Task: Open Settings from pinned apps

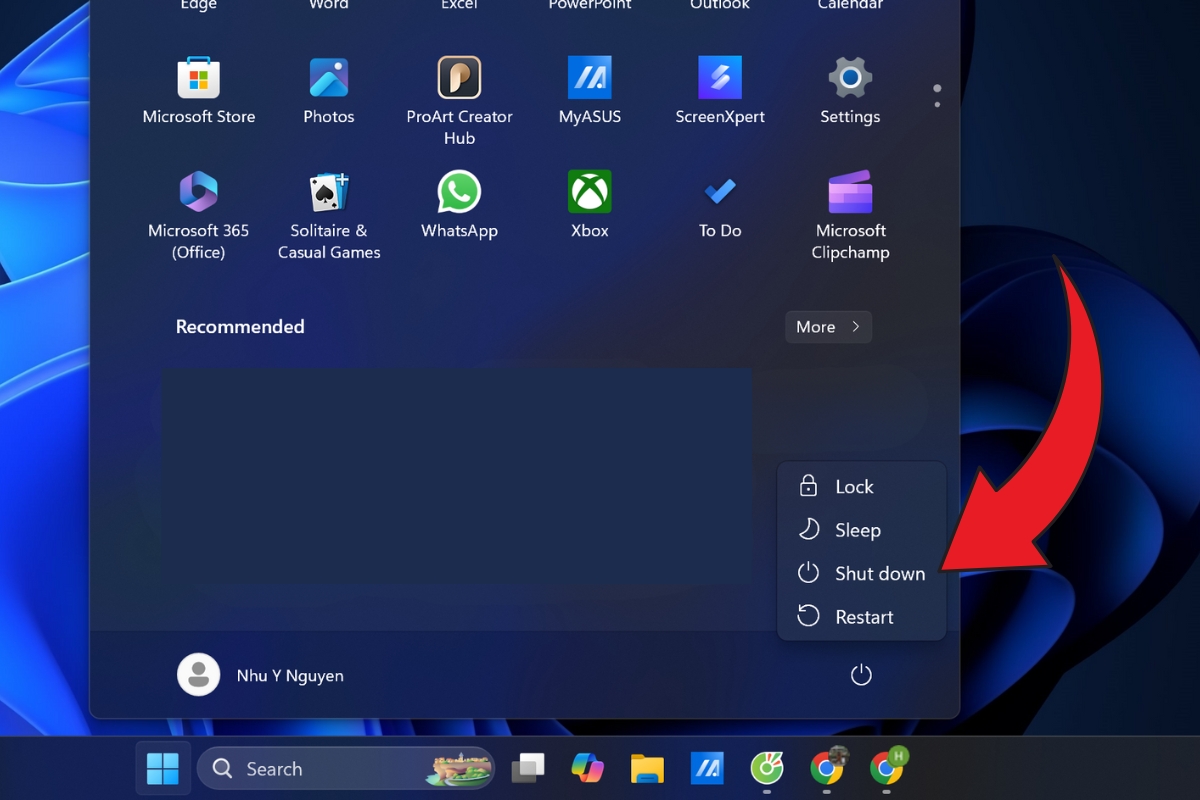Action: point(850,91)
